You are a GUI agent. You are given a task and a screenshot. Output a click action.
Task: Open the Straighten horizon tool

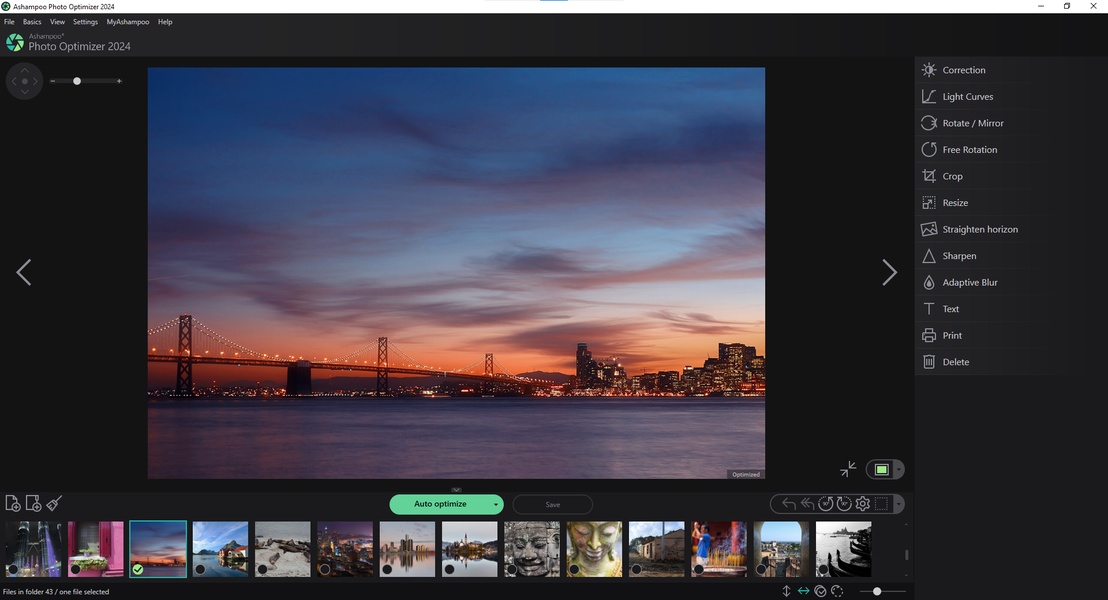pyautogui.click(x=979, y=229)
